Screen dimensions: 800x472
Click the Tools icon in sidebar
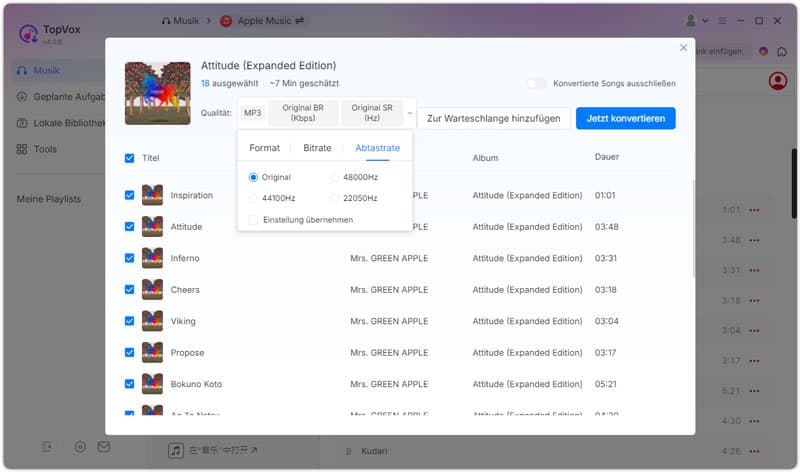[22, 149]
